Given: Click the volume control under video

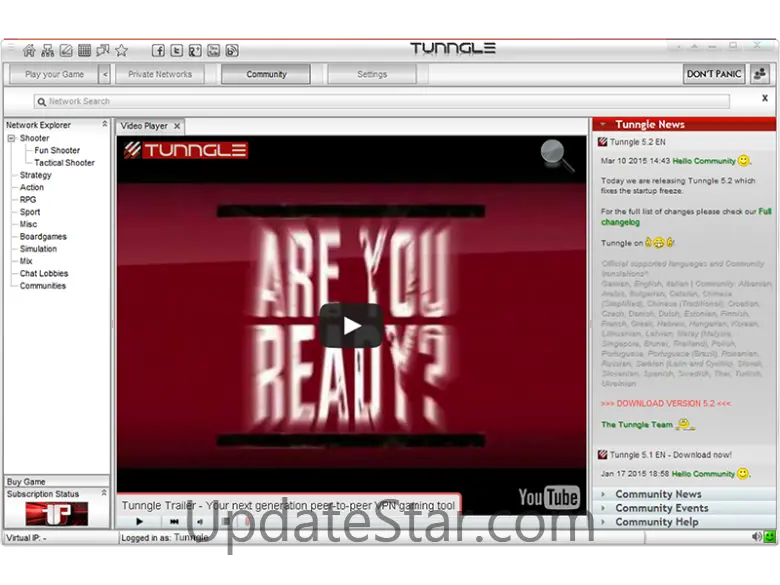Looking at the screenshot, I should (200, 521).
